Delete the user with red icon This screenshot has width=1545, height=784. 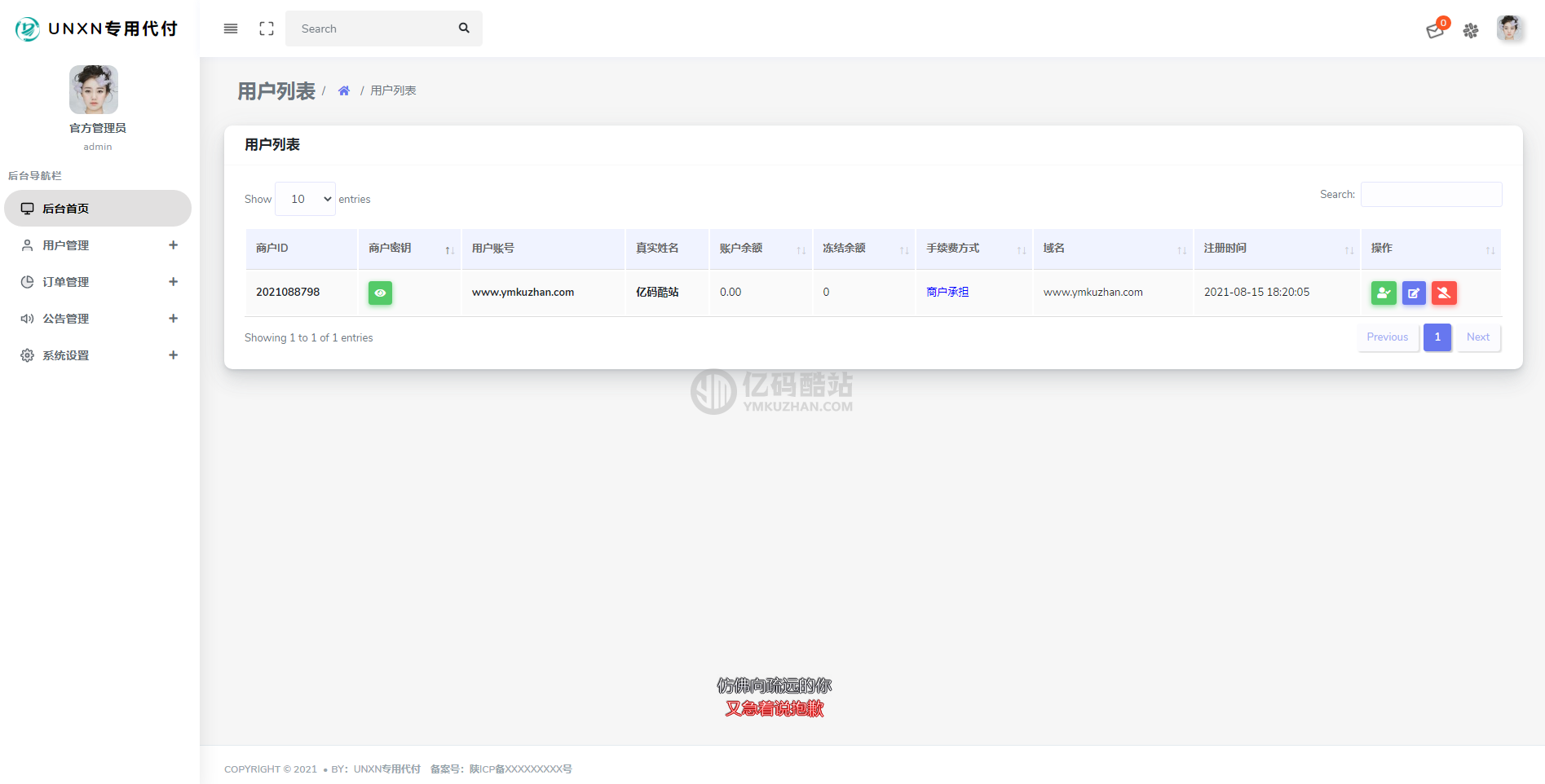(x=1444, y=293)
